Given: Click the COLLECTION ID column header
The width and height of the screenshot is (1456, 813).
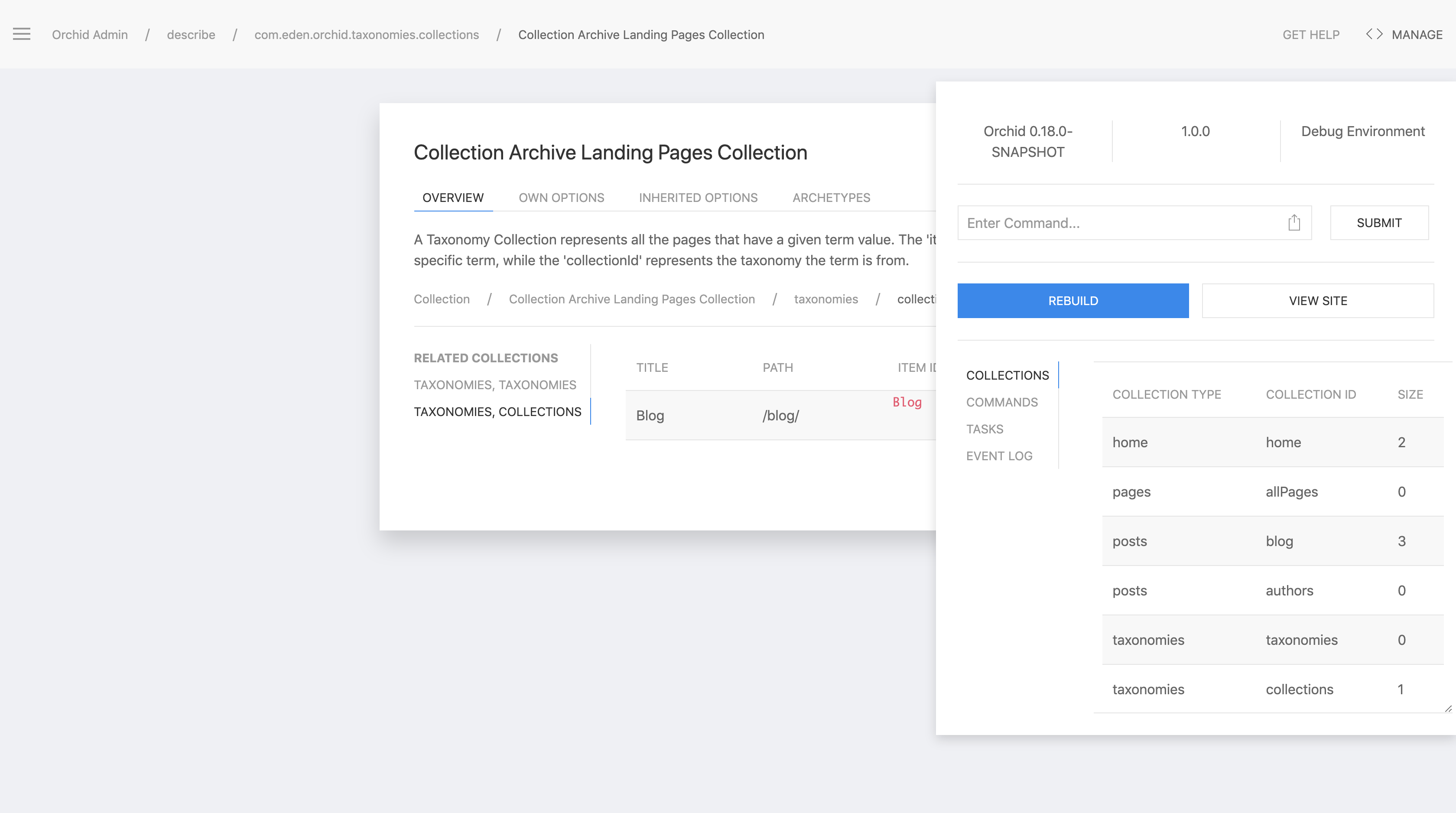Looking at the screenshot, I should [1311, 395].
